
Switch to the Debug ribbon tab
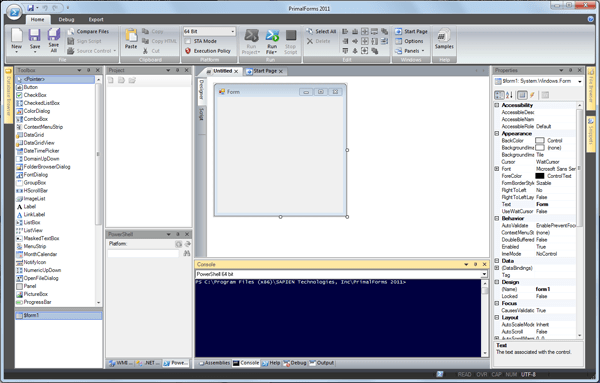tap(66, 20)
